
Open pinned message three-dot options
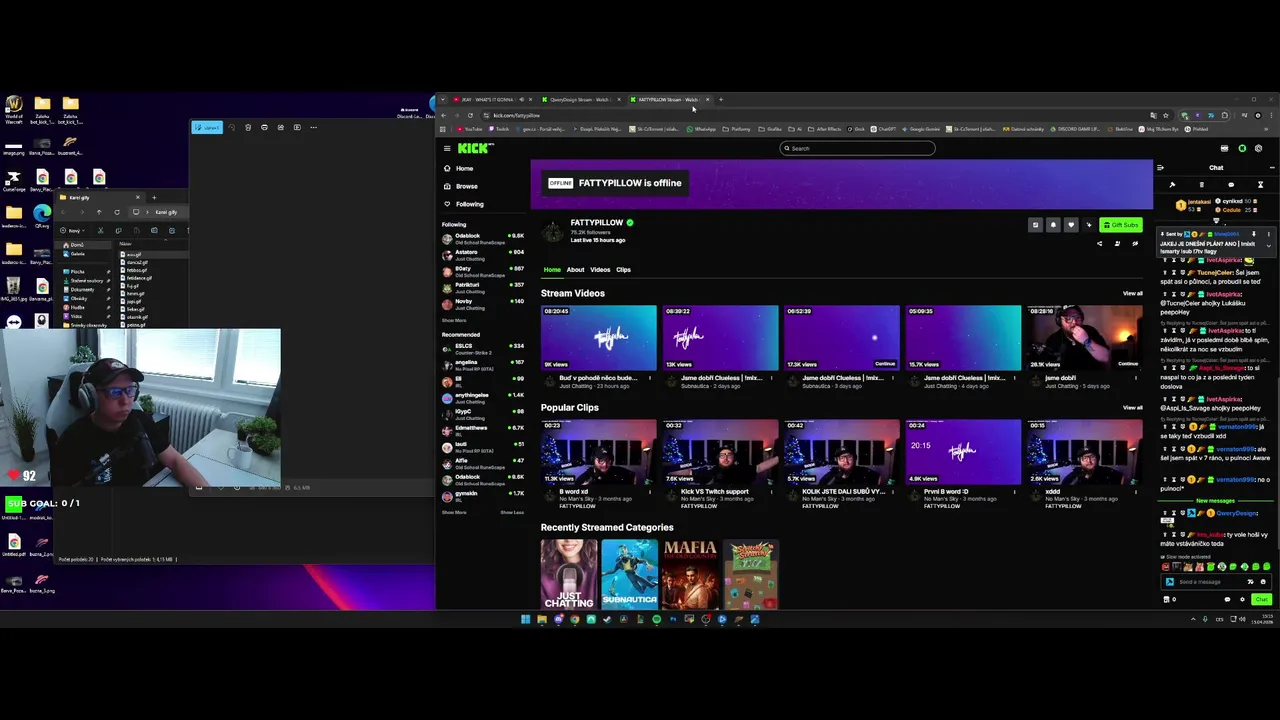[x=1268, y=234]
